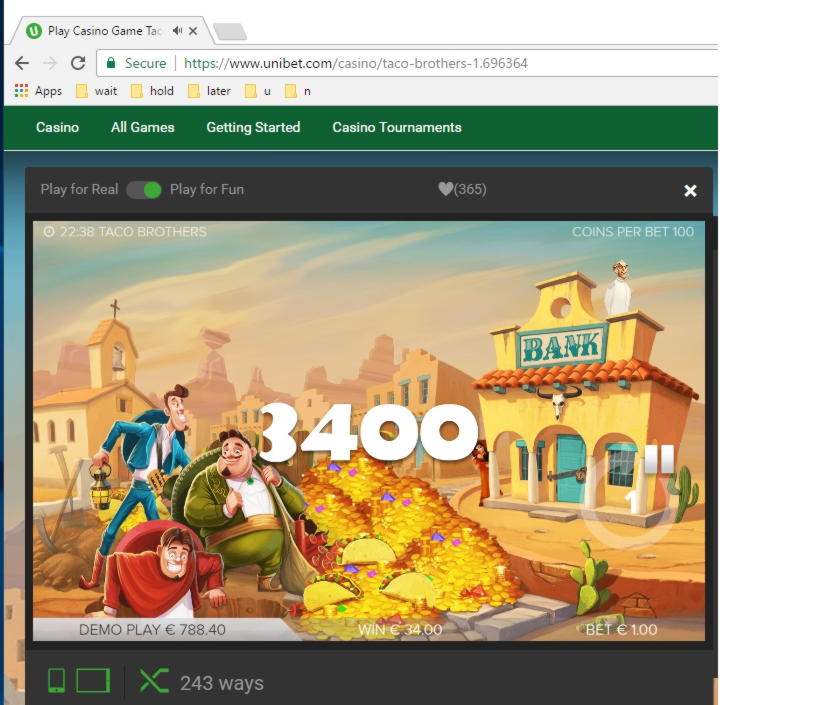Click the 3400 win counter
Viewport: 819px width, 705px height.
[x=370, y=433]
